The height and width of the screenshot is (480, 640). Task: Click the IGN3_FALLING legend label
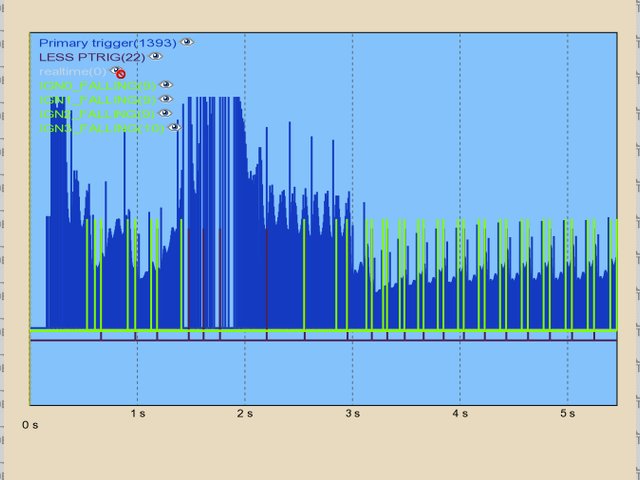pyautogui.click(x=101, y=128)
